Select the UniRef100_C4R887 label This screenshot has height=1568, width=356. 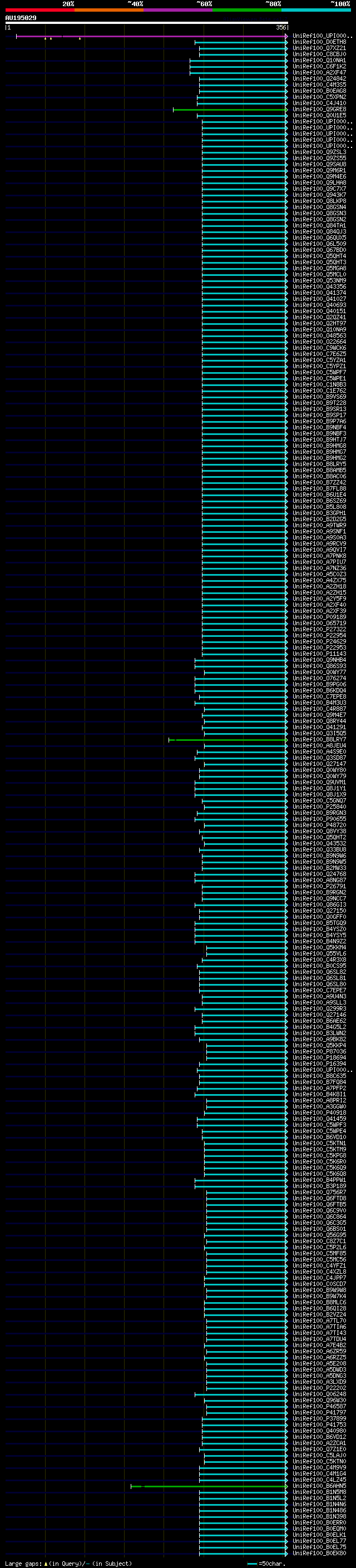point(319,709)
